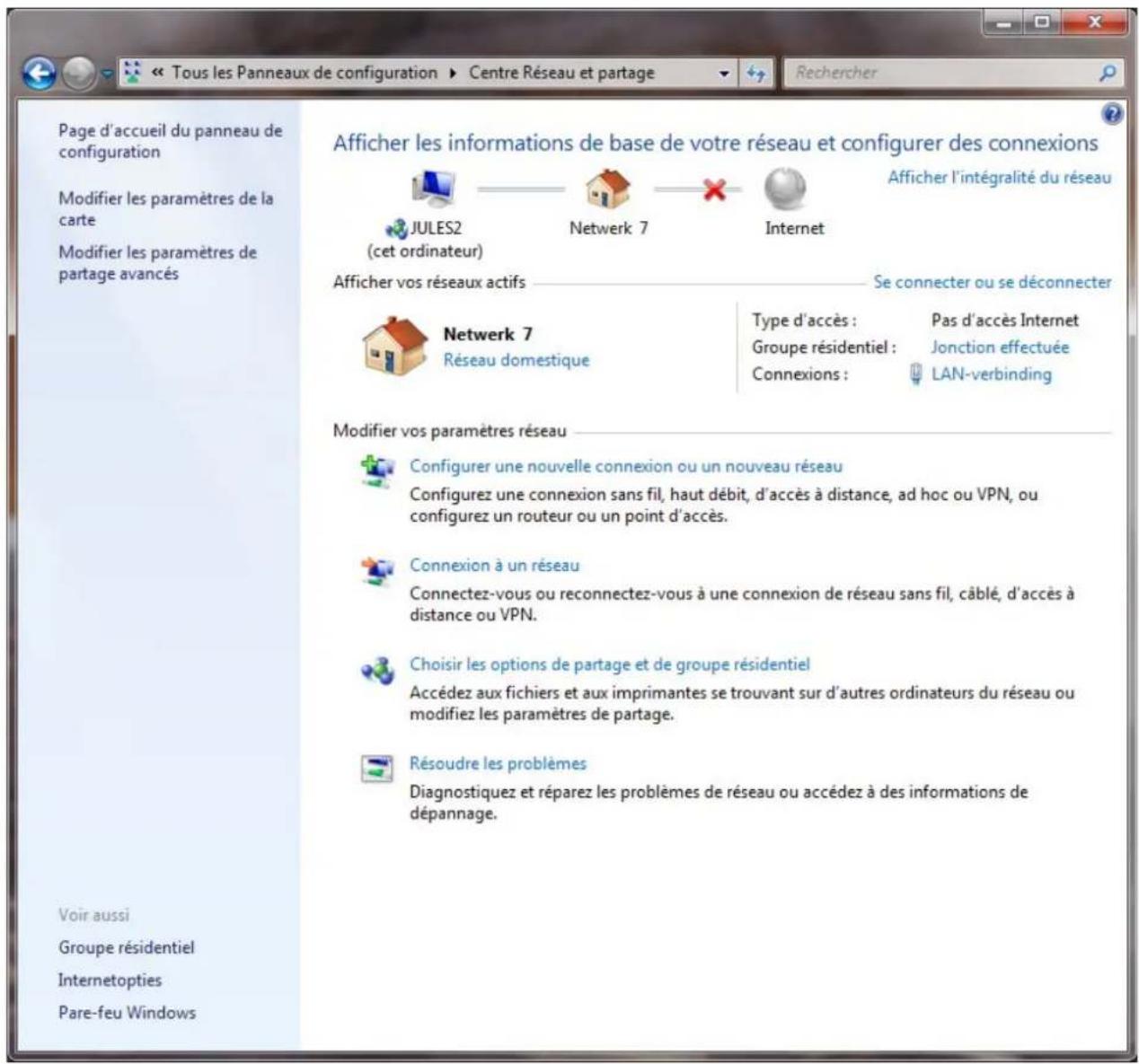Open 'LAN-verbinding' connection status link

[x=991, y=374]
